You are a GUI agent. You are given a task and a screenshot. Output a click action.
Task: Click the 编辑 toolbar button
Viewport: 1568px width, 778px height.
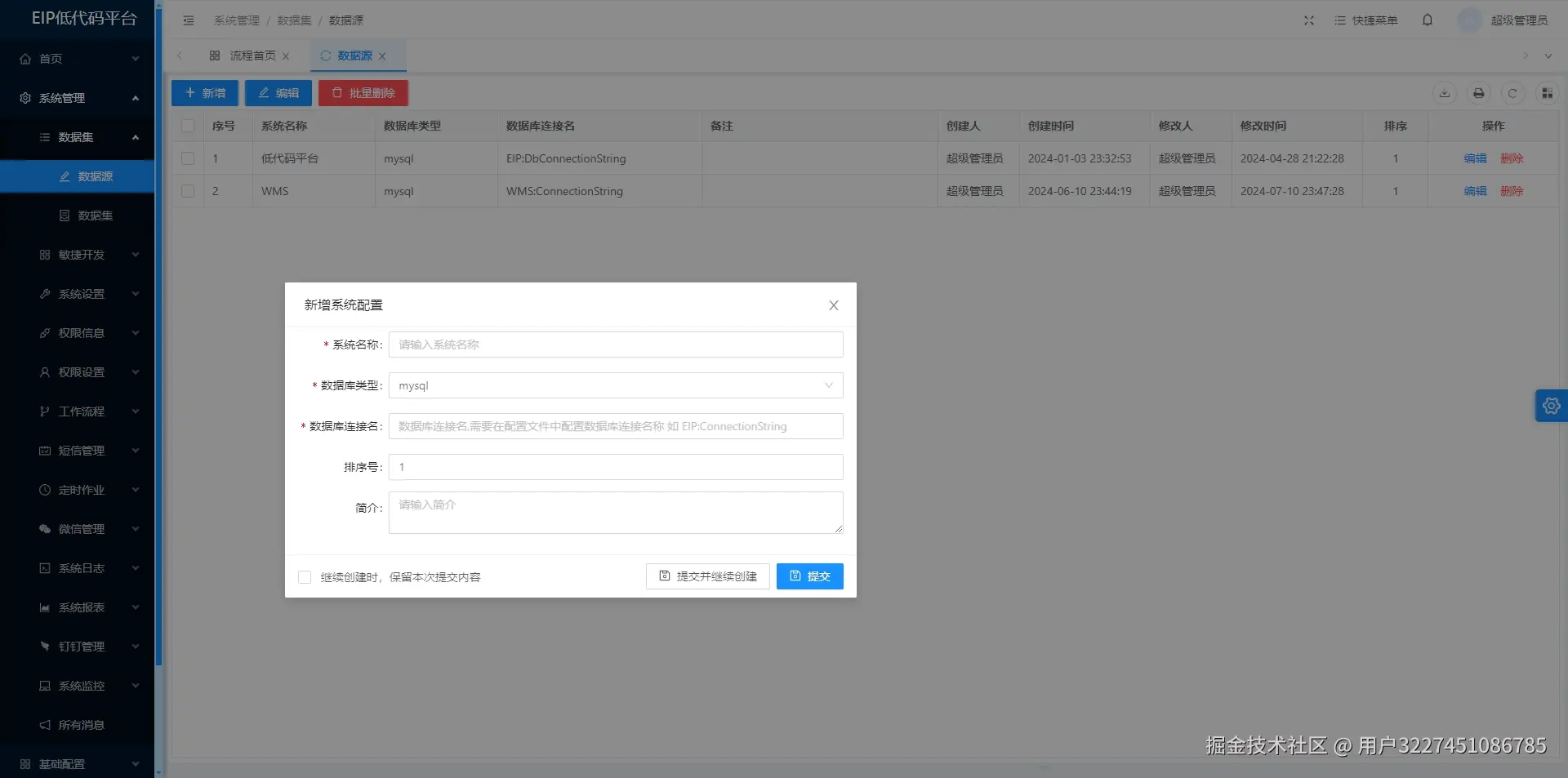pyautogui.click(x=278, y=93)
